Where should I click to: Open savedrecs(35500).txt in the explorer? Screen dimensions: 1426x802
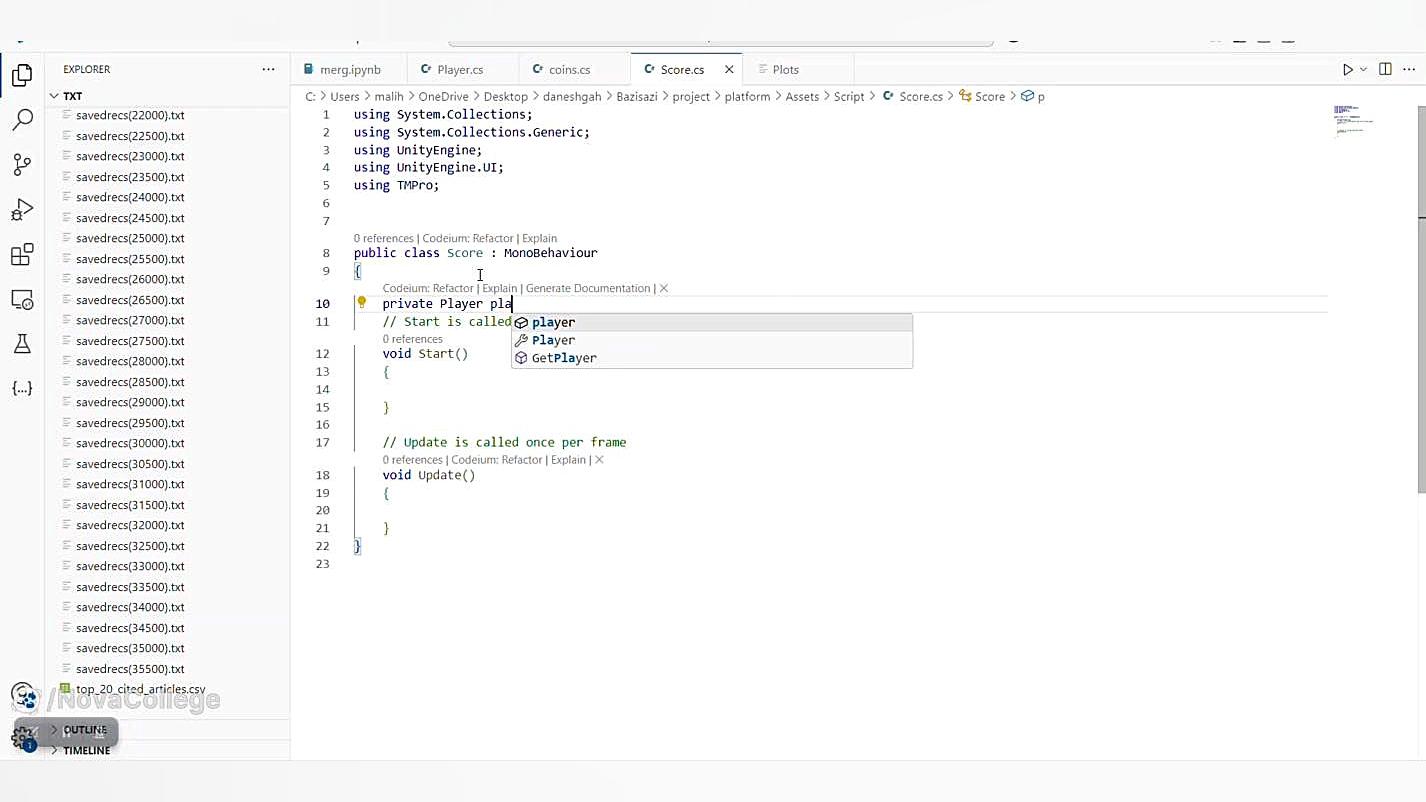pyautogui.click(x=130, y=669)
